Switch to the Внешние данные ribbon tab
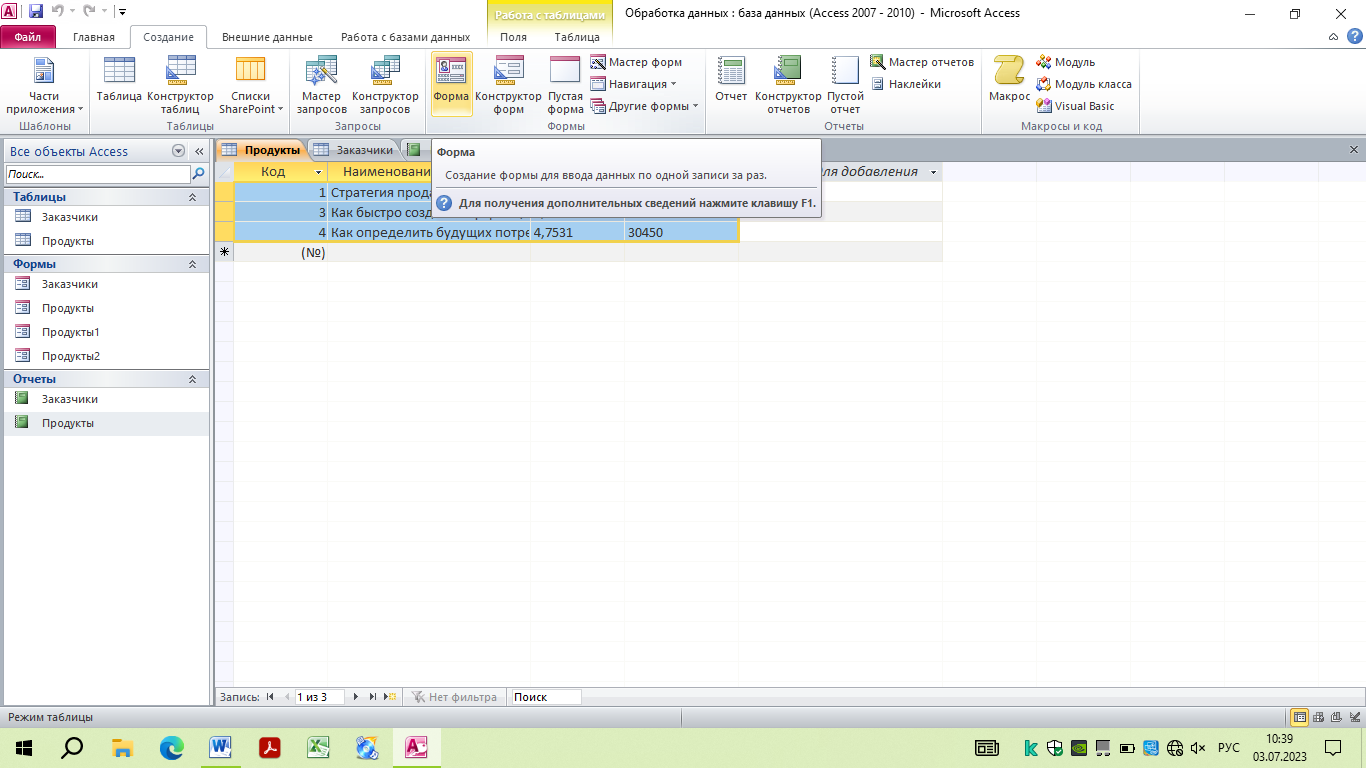 267,37
